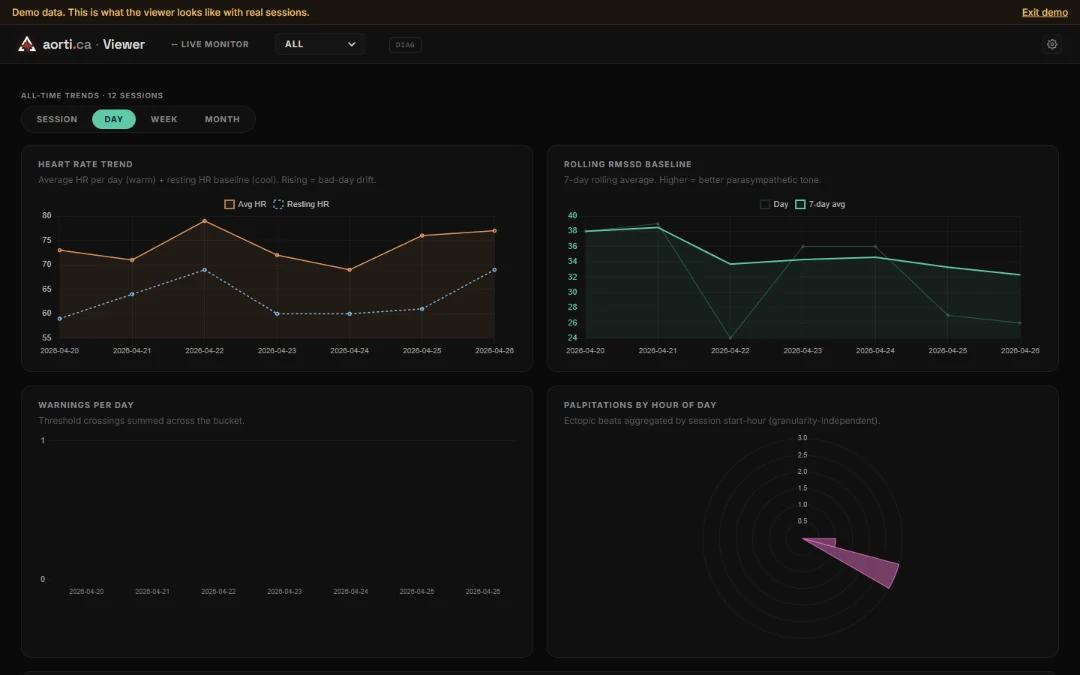Click the Exit demo link

pyautogui.click(x=1045, y=12)
